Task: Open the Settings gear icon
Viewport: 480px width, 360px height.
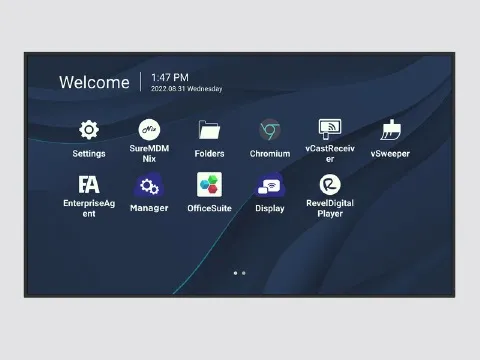Action: tap(89, 130)
